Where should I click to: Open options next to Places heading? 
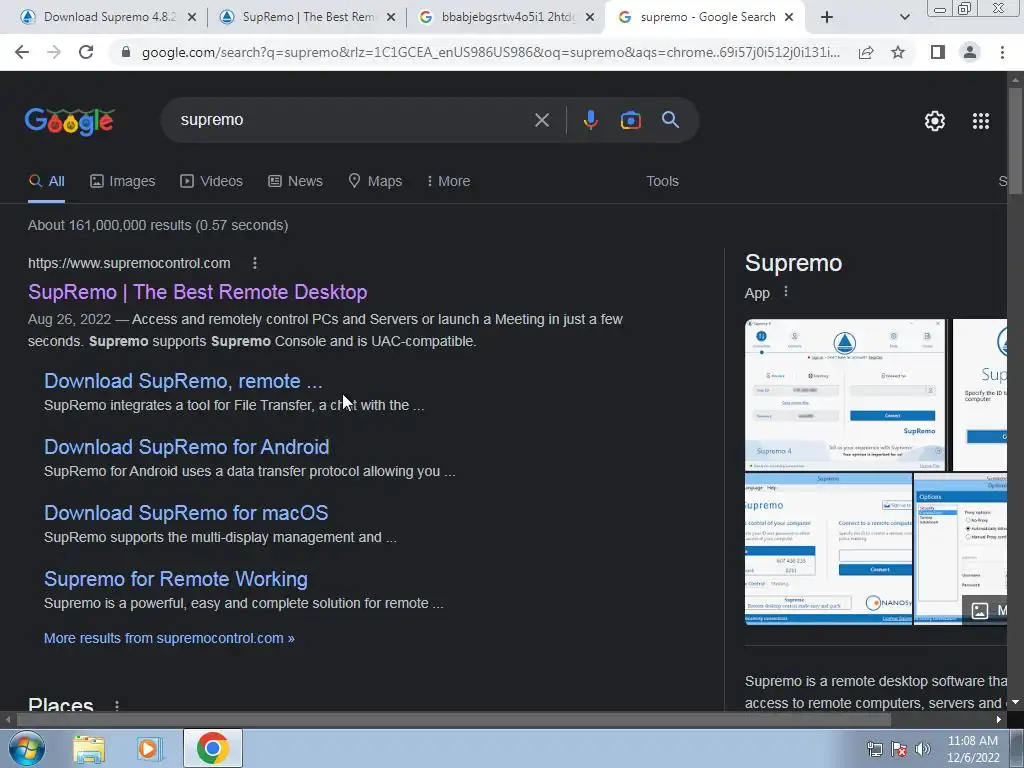[117, 706]
